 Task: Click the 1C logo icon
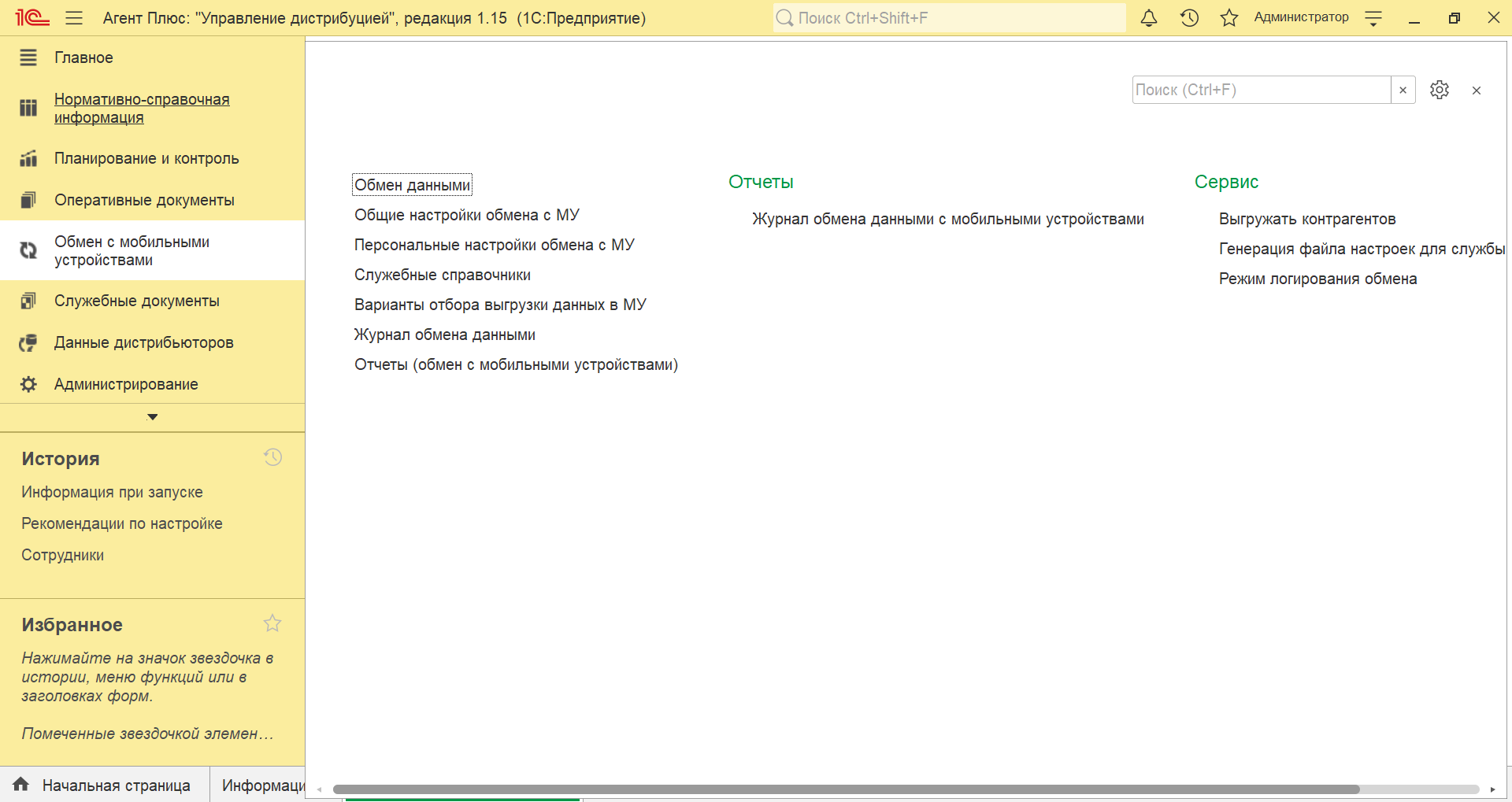click(x=31, y=18)
